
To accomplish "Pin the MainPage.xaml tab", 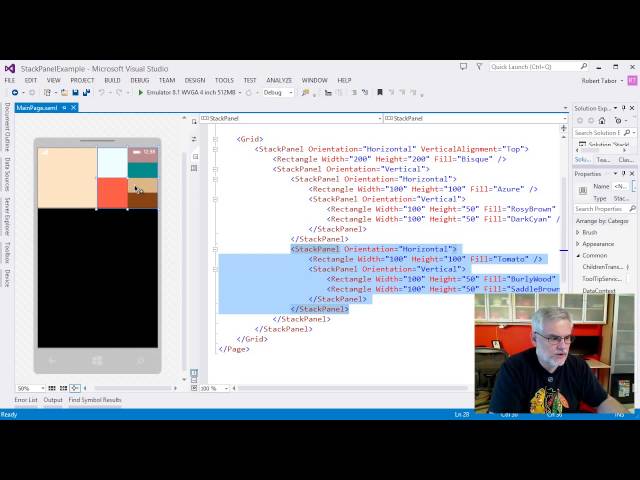I will pyautogui.click(x=64, y=108).
